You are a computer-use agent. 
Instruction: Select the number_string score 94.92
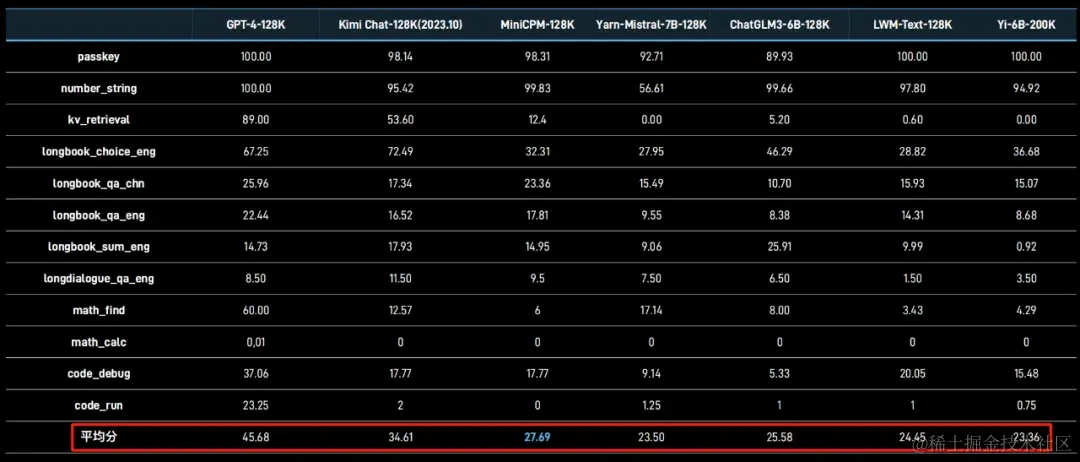[1026, 89]
